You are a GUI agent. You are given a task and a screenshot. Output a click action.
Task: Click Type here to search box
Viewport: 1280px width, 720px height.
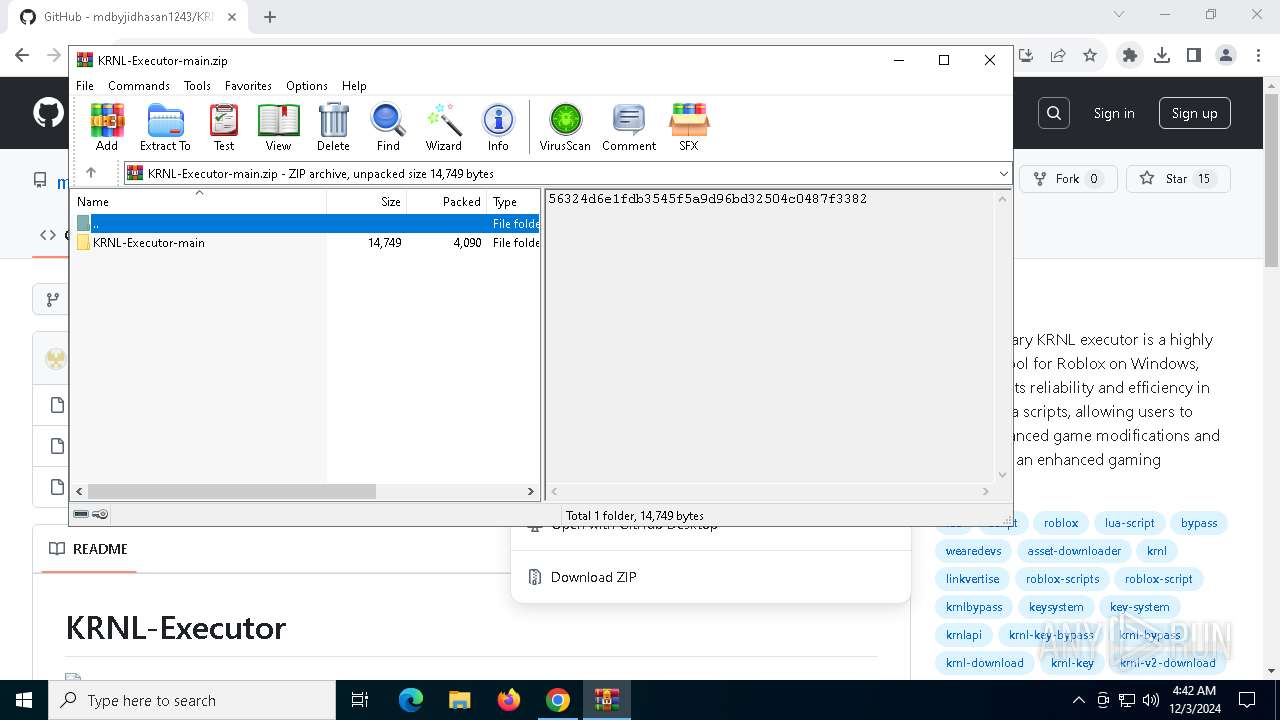tap(192, 700)
